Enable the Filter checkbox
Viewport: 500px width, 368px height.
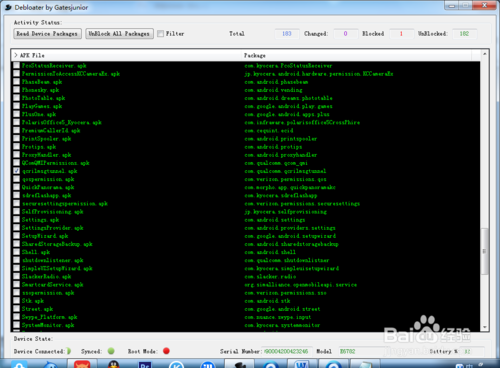(x=161, y=33)
